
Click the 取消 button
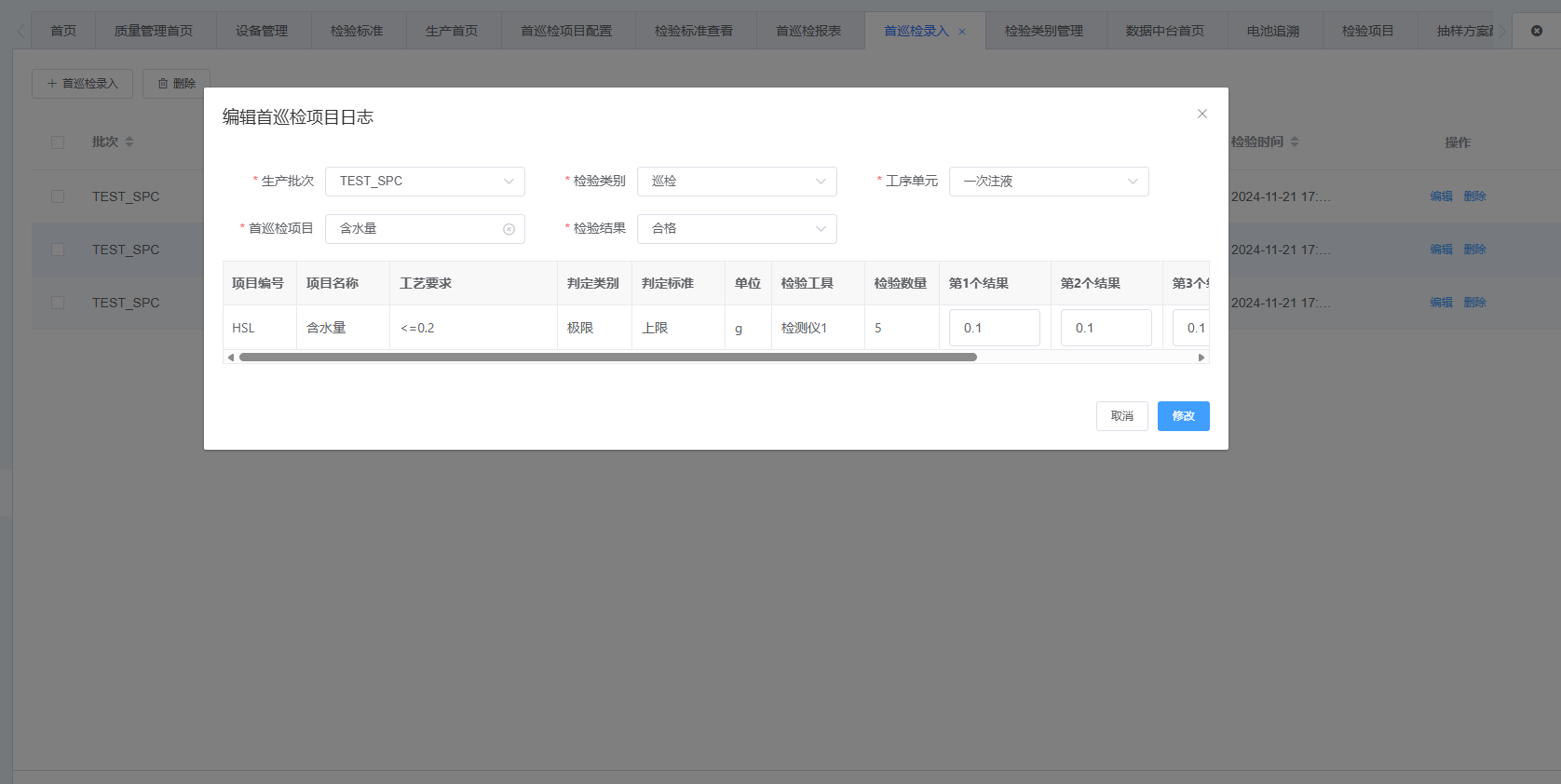coord(1122,416)
